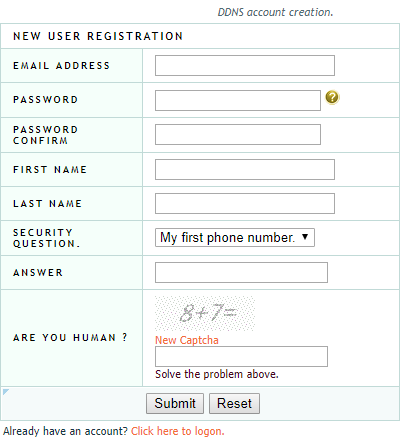Click the New User Registration header
402x446 pixels.
point(98,36)
